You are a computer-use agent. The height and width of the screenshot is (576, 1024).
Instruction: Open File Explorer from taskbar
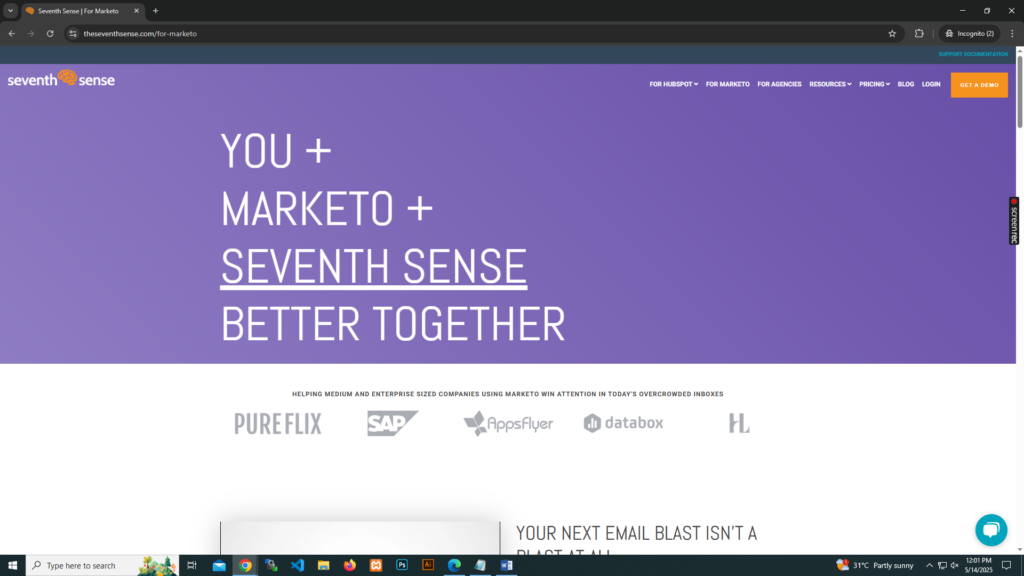[x=323, y=566]
